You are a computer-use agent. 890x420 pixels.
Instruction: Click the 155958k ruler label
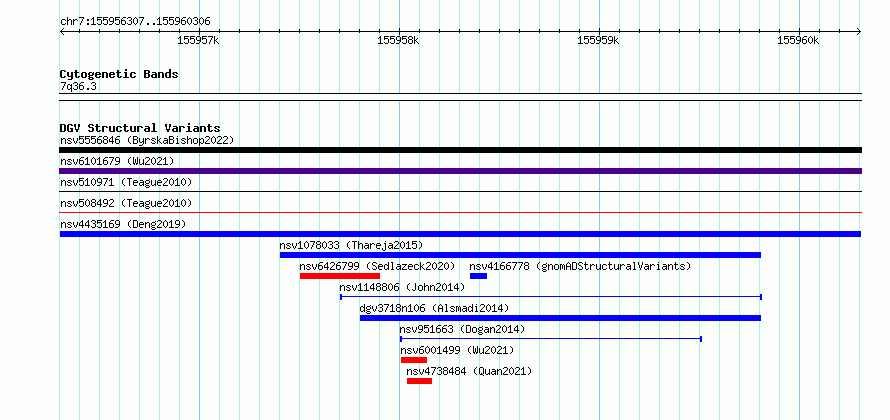pyautogui.click(x=398, y=40)
